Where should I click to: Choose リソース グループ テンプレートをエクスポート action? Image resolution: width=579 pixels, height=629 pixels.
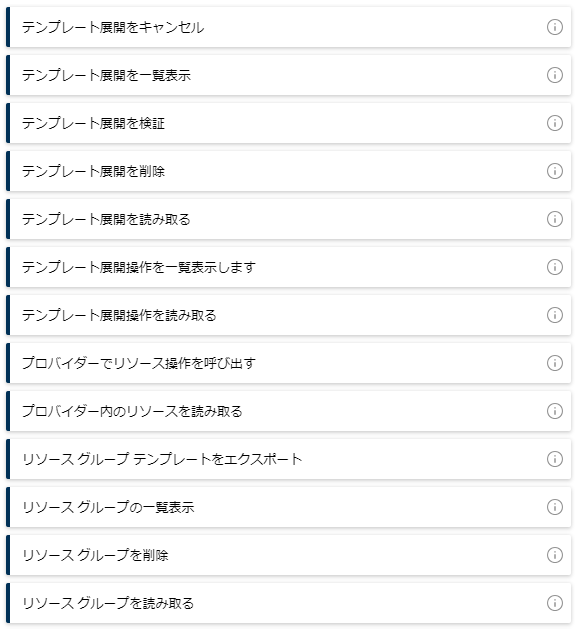pyautogui.click(x=288, y=459)
